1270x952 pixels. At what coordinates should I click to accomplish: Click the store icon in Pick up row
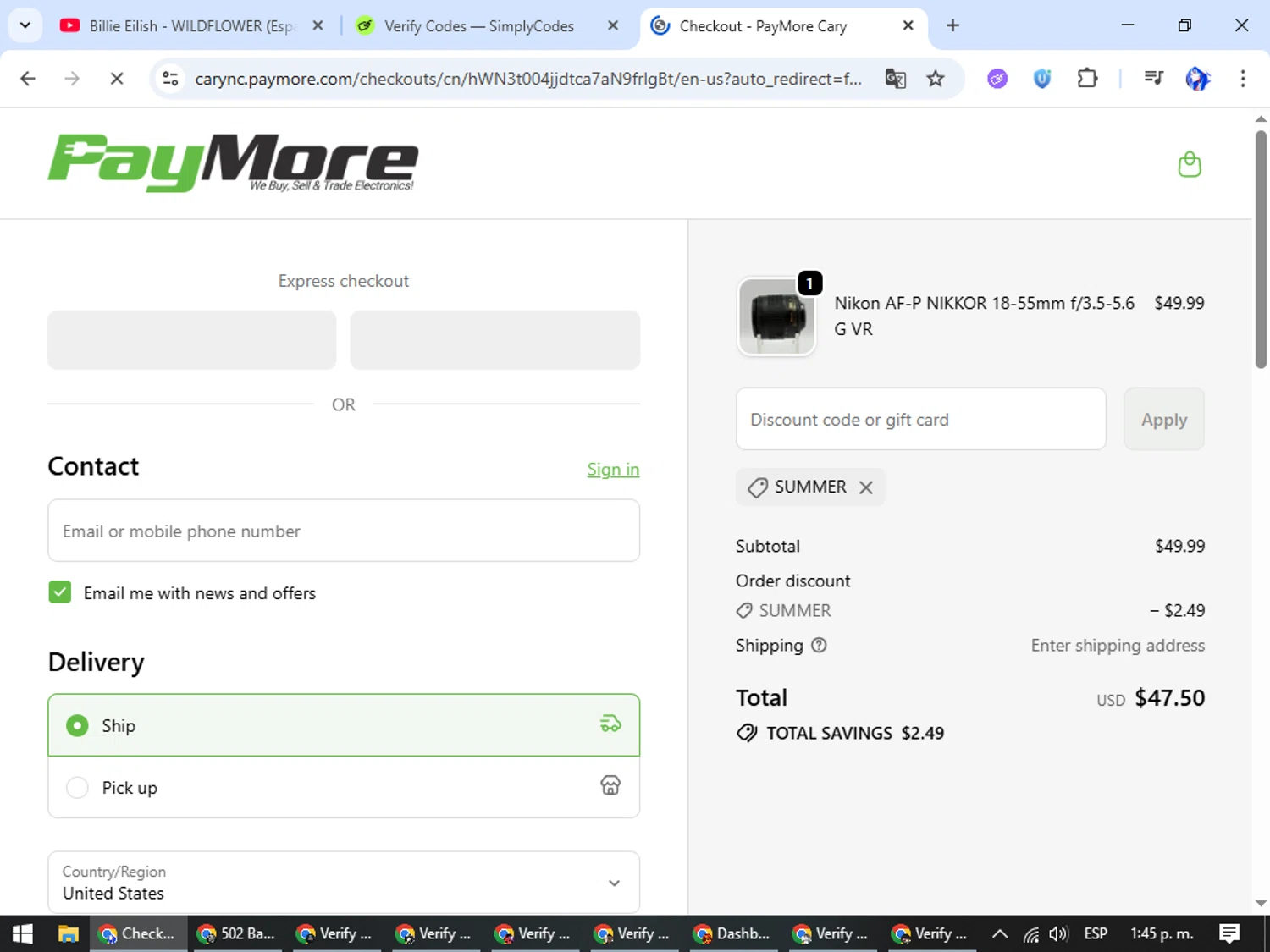click(x=610, y=786)
